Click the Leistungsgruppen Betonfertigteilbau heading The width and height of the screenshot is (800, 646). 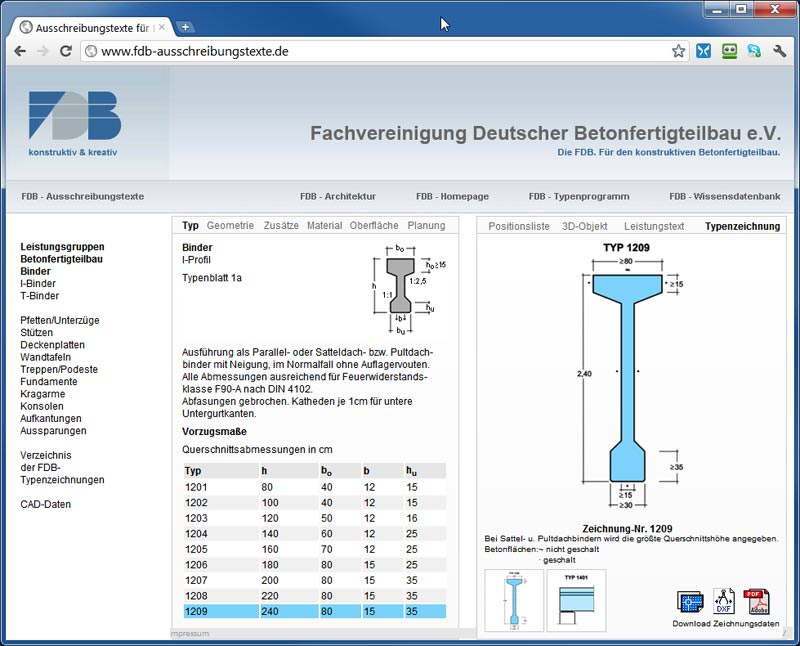62,253
